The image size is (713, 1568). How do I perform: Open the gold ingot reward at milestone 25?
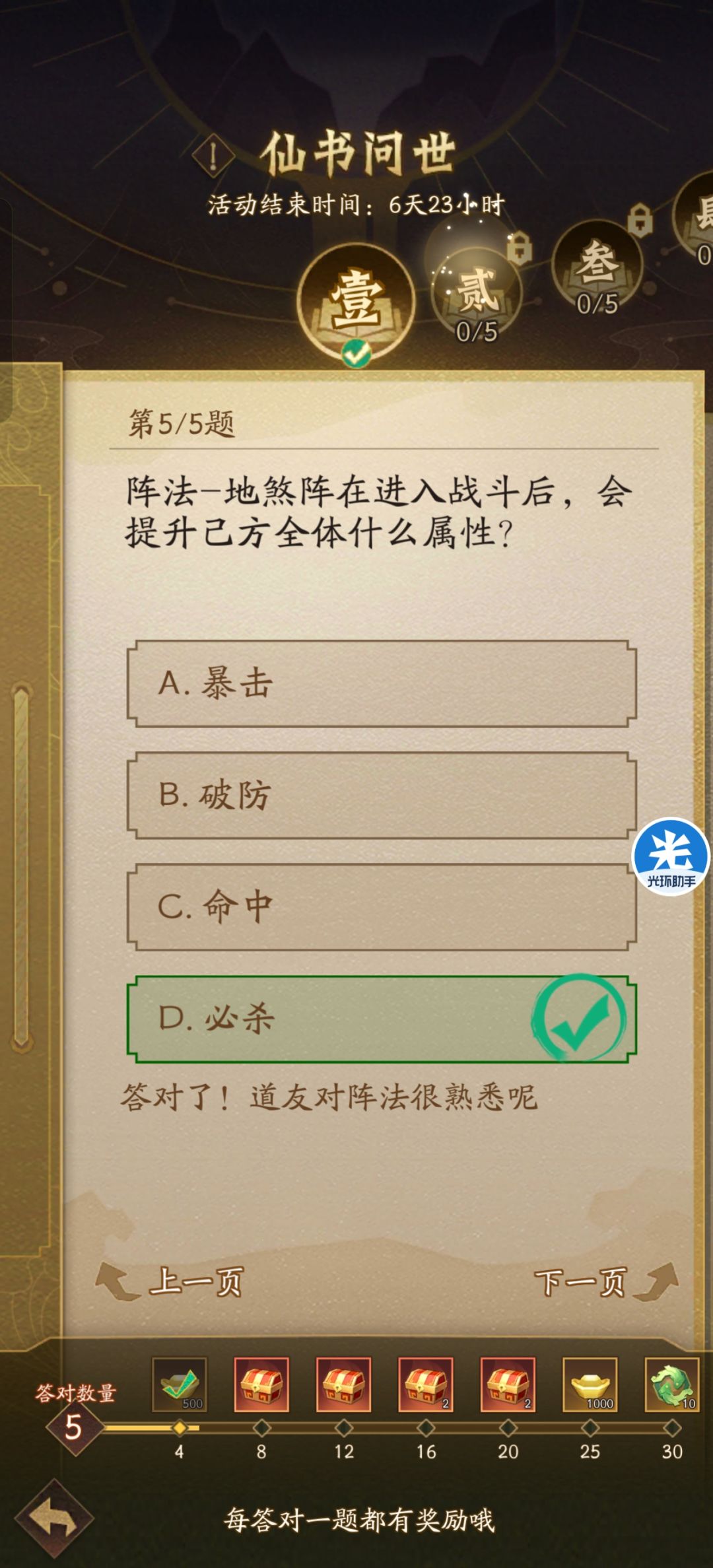coord(590,1386)
